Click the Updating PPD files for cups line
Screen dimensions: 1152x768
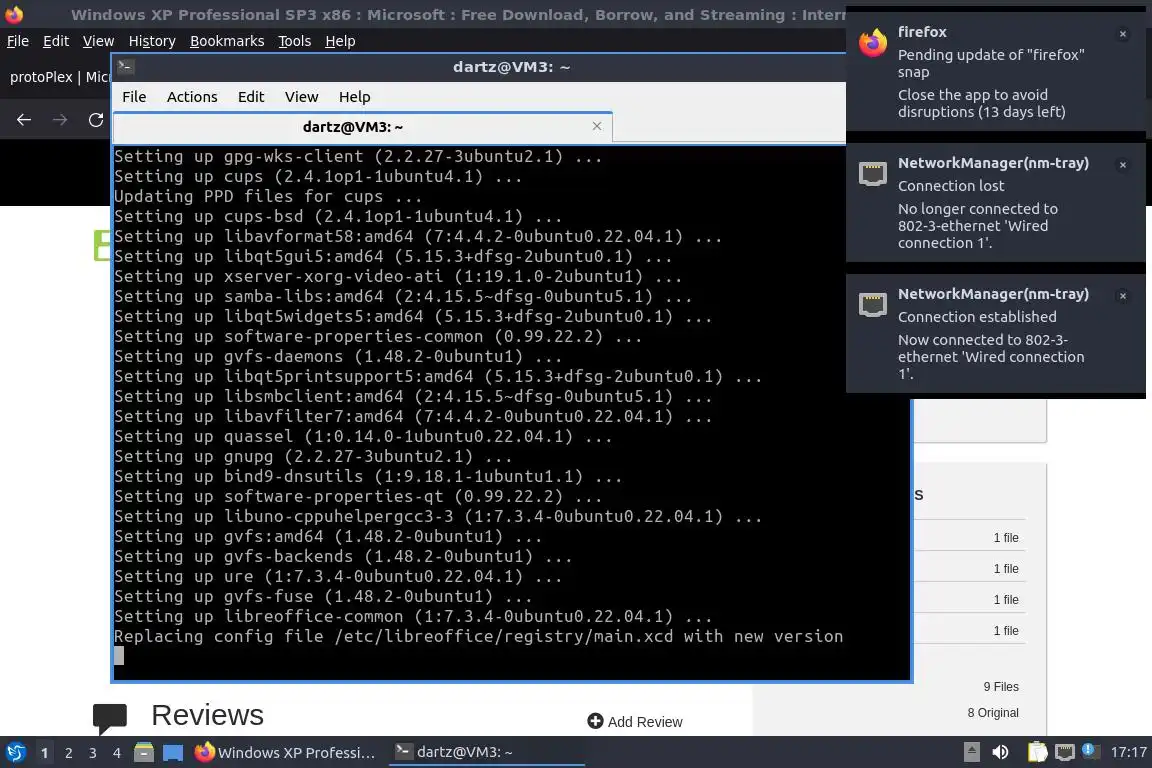267,196
